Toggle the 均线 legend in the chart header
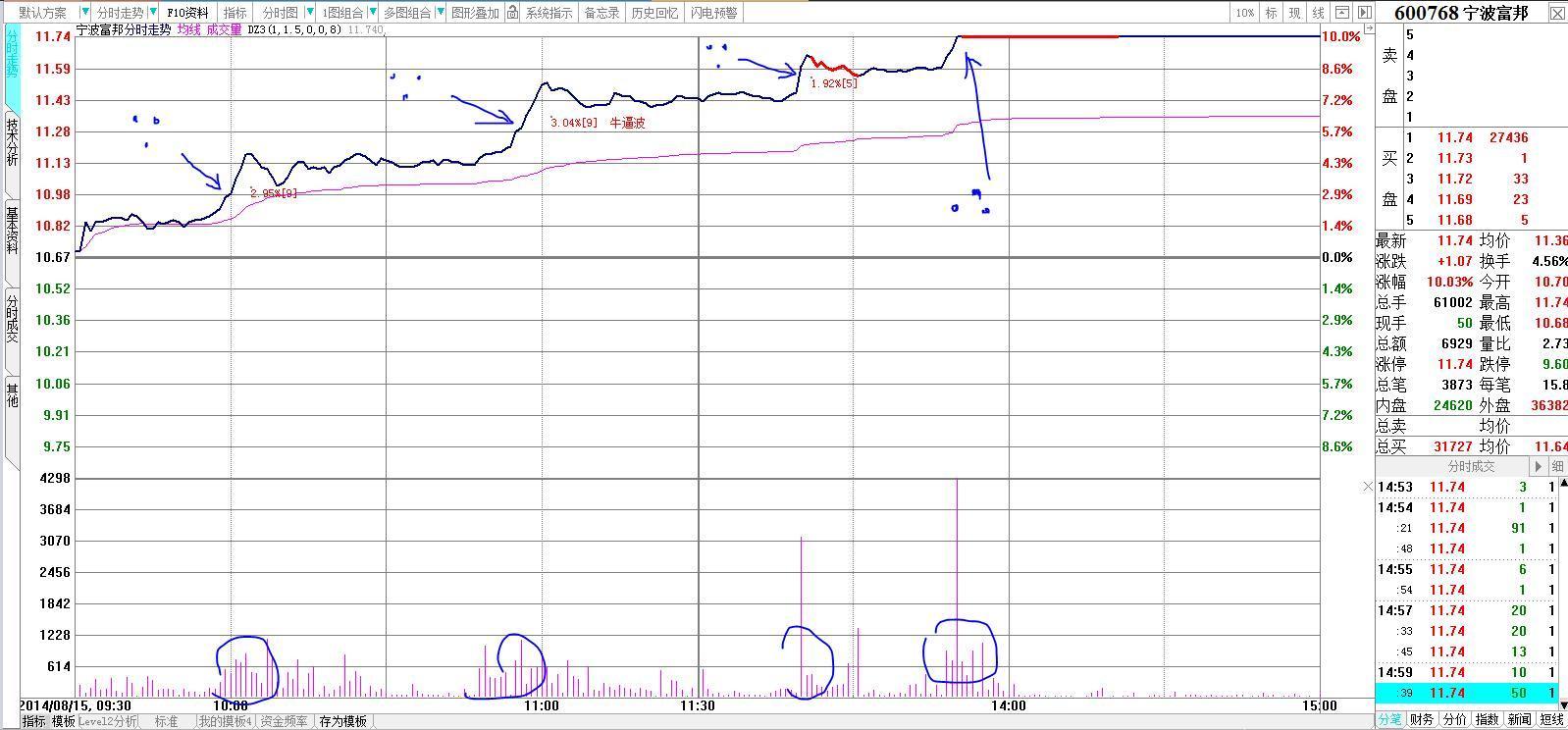Screen dimensions: 1568x730 click(189, 29)
